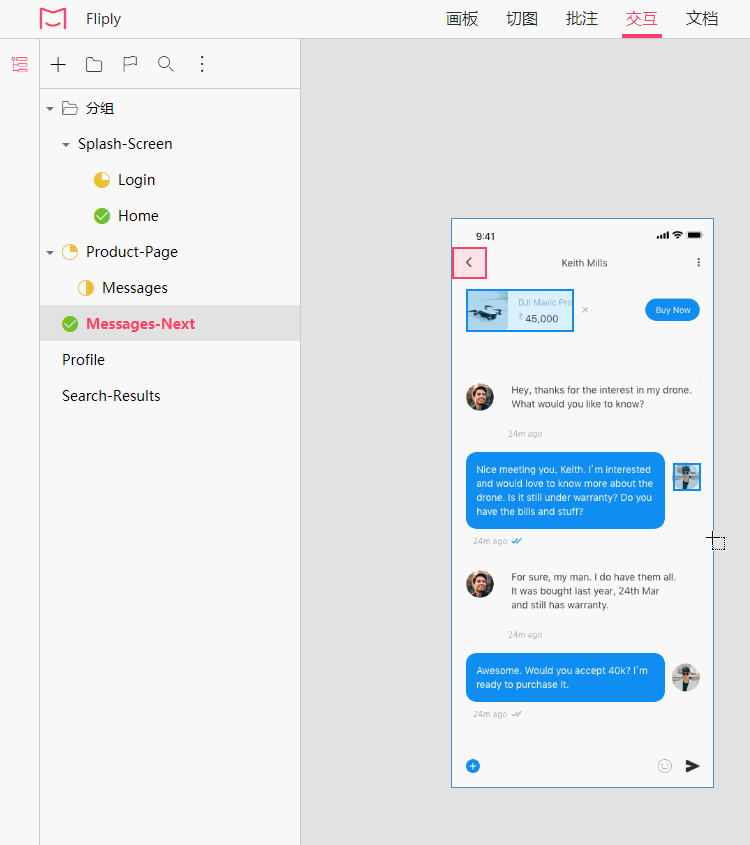Image resolution: width=750 pixels, height=845 pixels.
Task: Collapse the 分组 group
Action: click(50, 109)
